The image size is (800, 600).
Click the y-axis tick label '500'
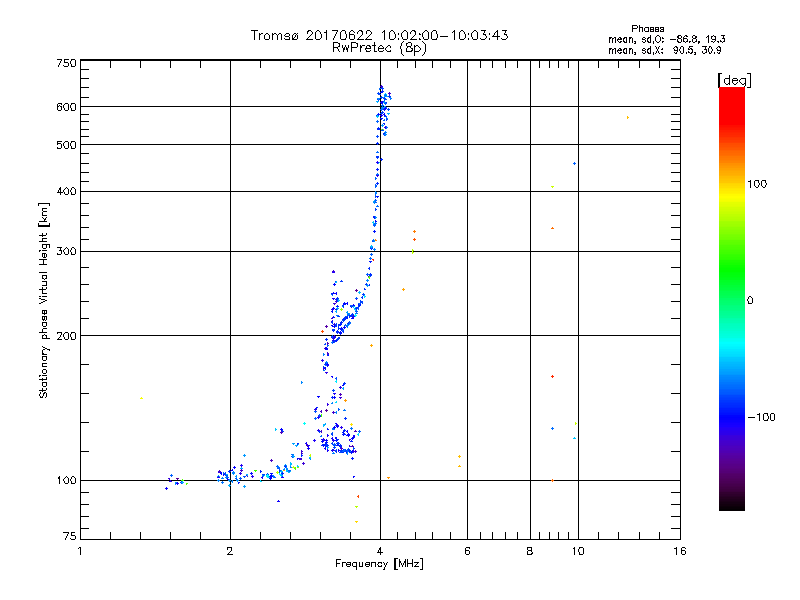pyautogui.click(x=66, y=145)
